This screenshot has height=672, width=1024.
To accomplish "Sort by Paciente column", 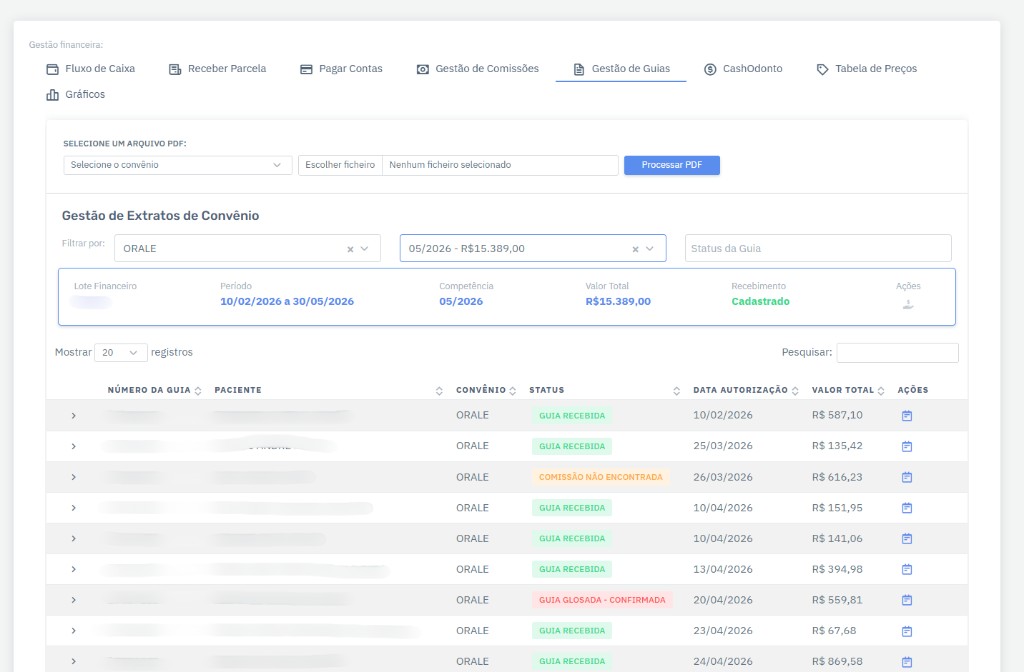I will pyautogui.click(x=328, y=390).
